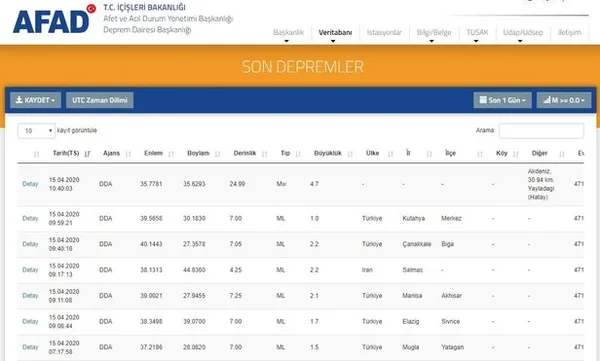Open the Son 1 Gün date range dropdown

pyautogui.click(x=502, y=100)
